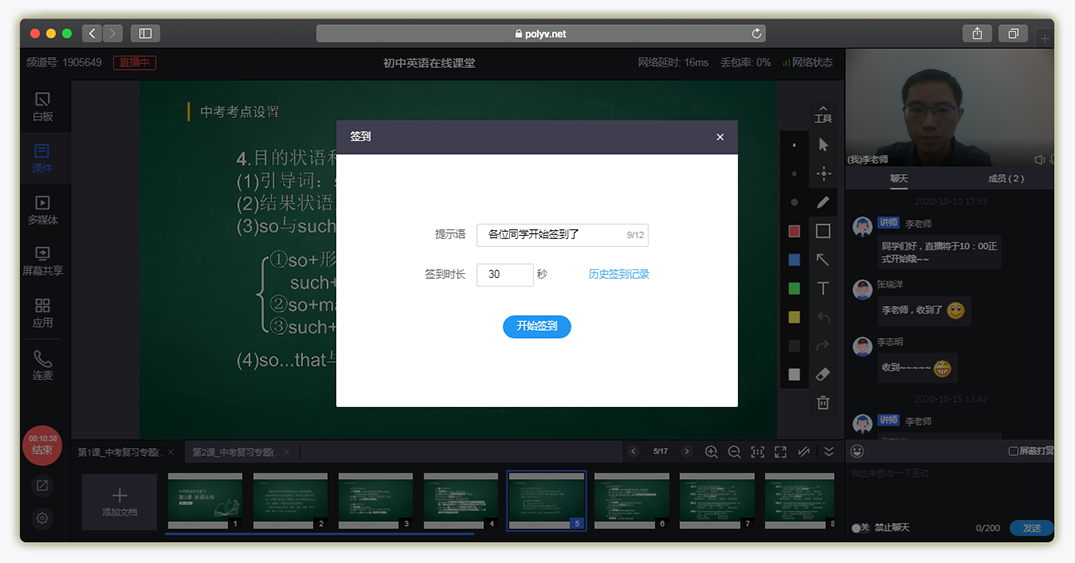Switch to the 聊天 chat tab

tap(899, 178)
